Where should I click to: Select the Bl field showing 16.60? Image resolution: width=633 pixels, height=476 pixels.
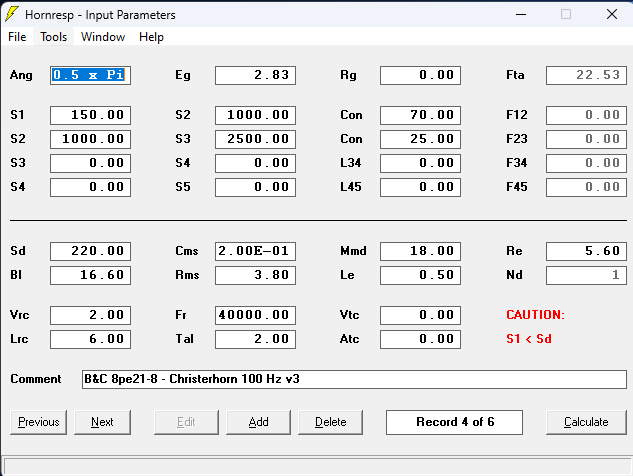(x=90, y=275)
